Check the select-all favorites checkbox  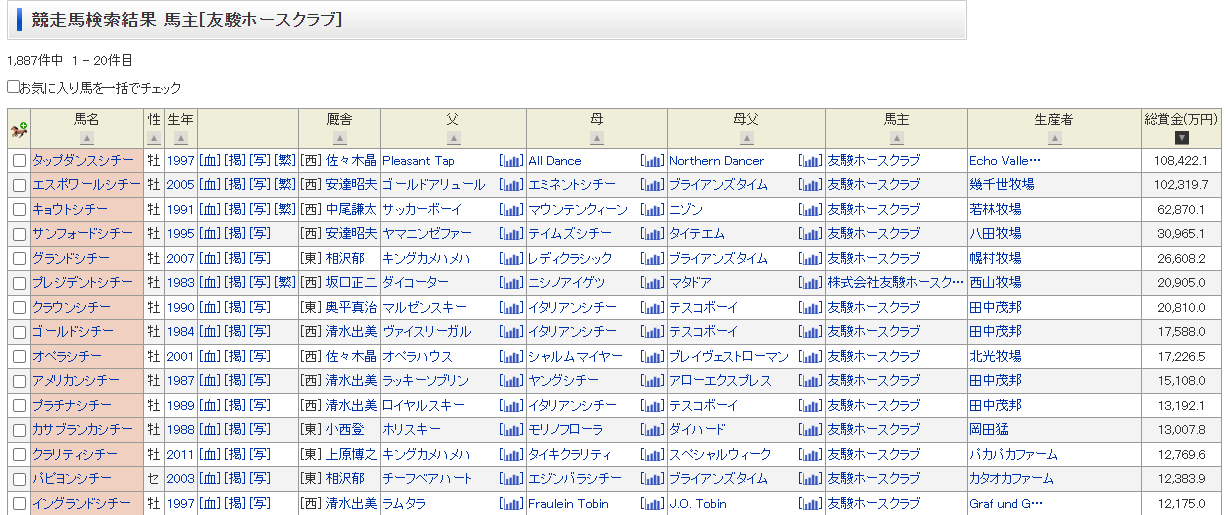[13, 88]
